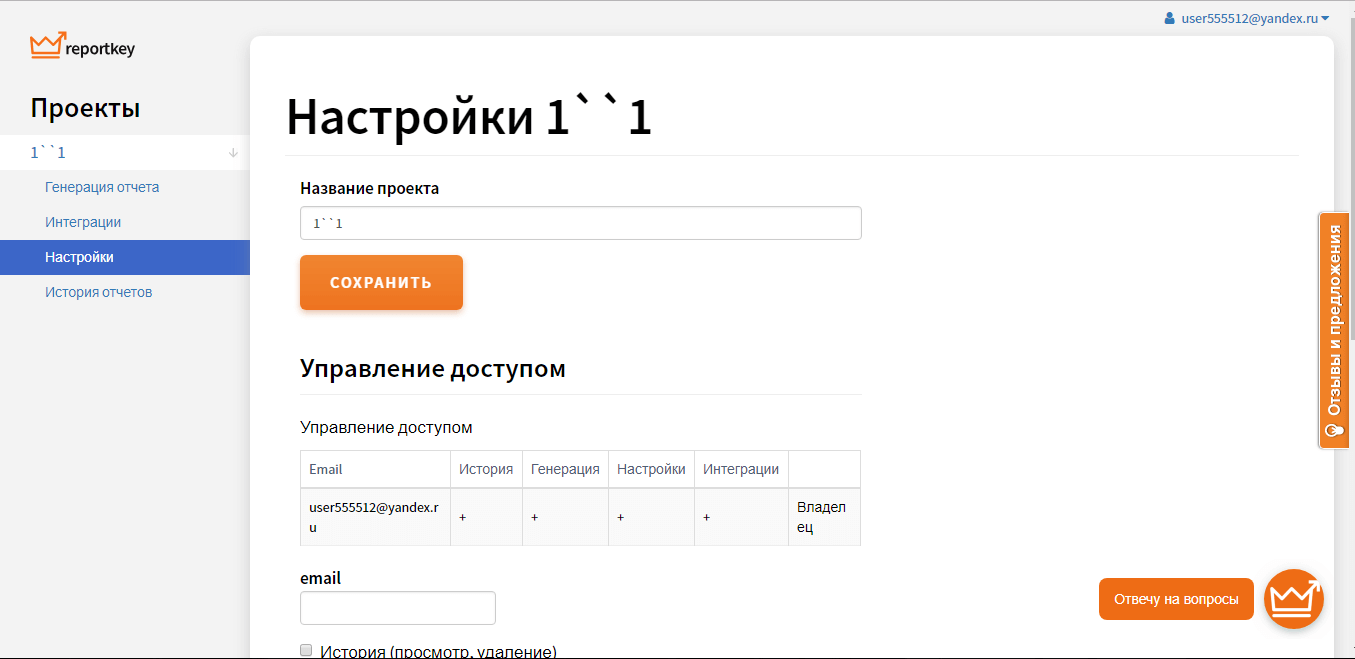Click the reportkey crown logo

47,46
